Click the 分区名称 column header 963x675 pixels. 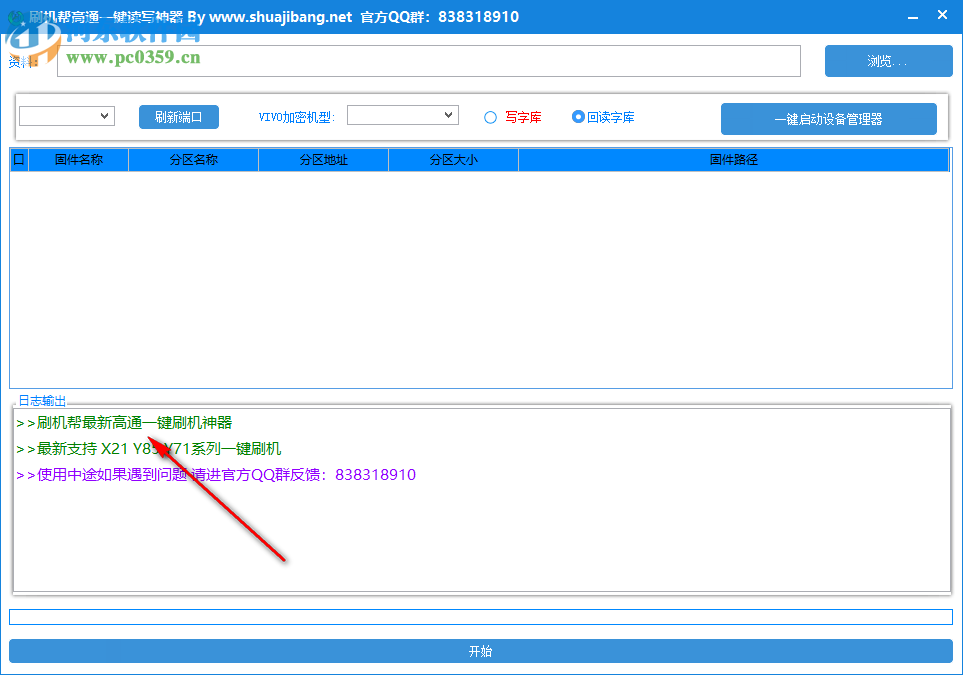(193, 160)
